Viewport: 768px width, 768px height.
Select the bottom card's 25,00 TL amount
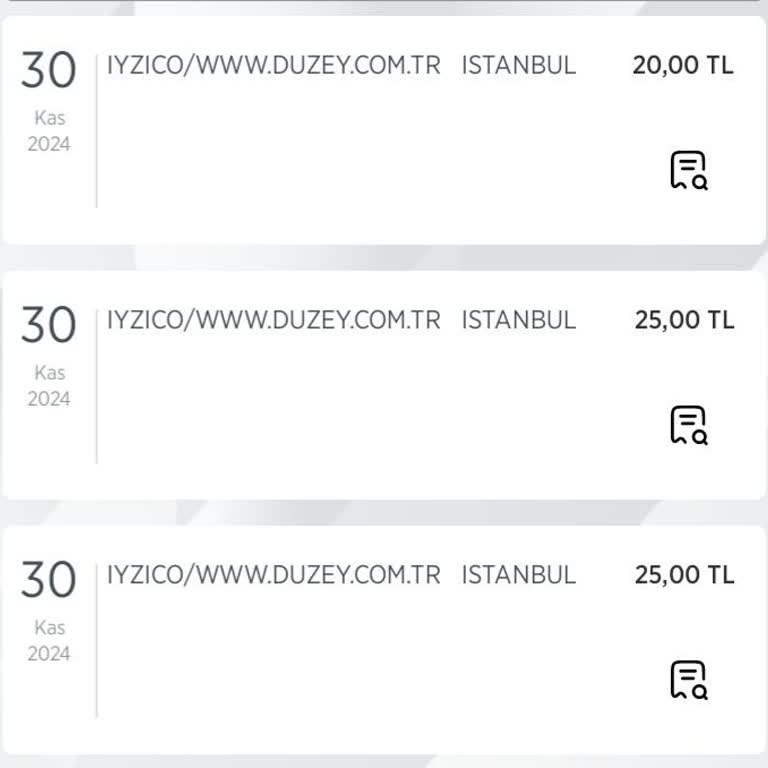(684, 576)
